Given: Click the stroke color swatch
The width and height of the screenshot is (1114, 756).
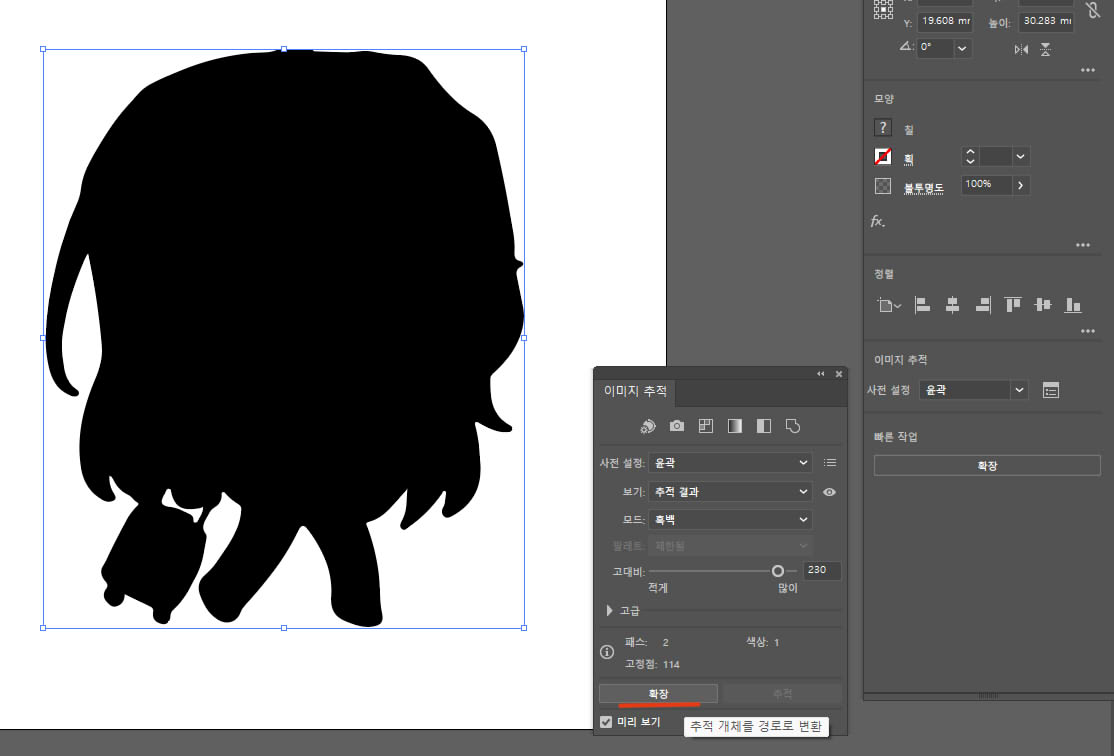Looking at the screenshot, I should tap(882, 156).
